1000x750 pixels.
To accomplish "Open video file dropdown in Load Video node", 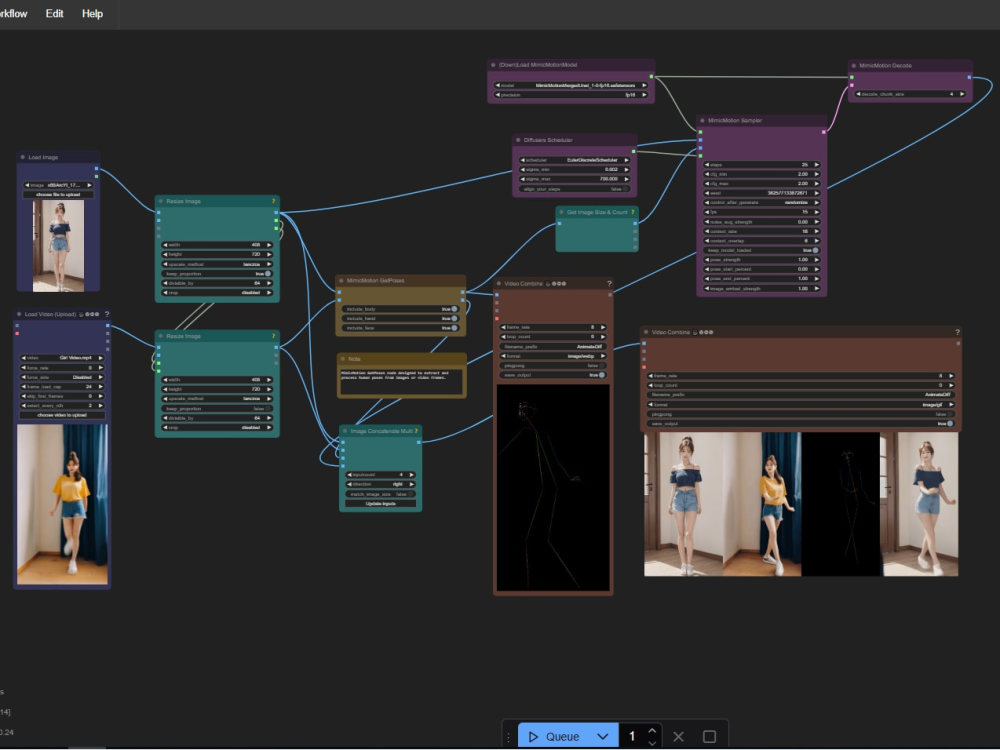I will [x=62, y=358].
